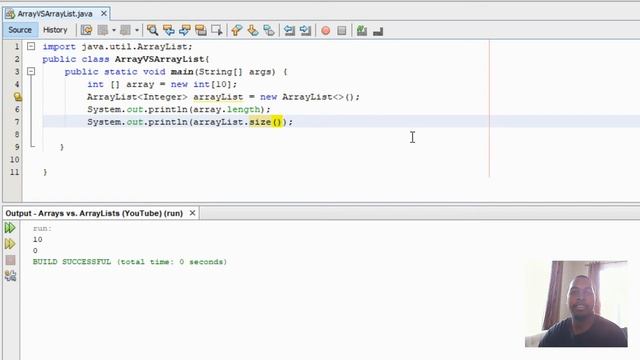Click the import java.util.ArrayList statement
The image size is (640, 360).
(117, 47)
